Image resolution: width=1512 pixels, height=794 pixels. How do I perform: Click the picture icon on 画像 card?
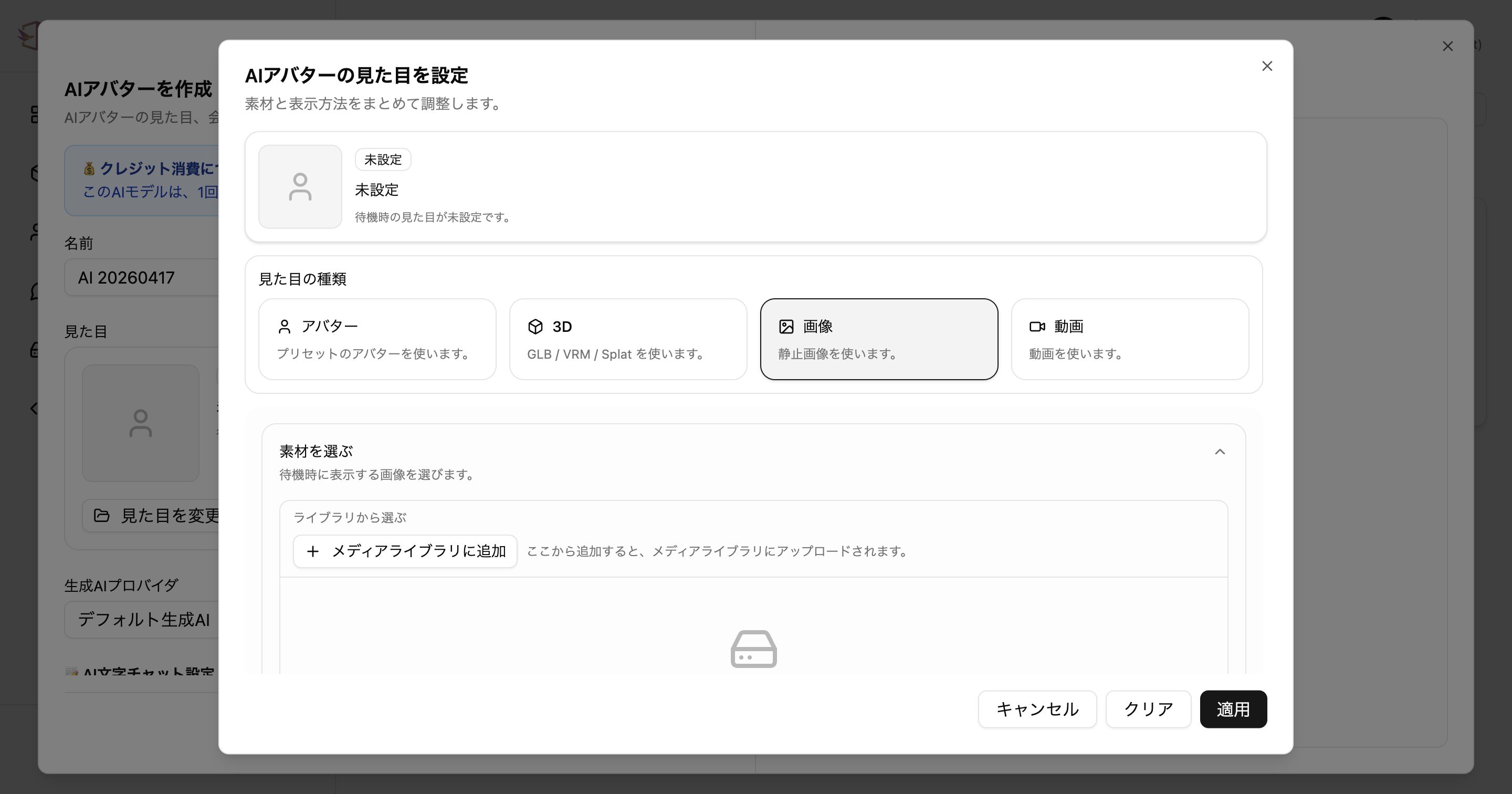click(786, 327)
